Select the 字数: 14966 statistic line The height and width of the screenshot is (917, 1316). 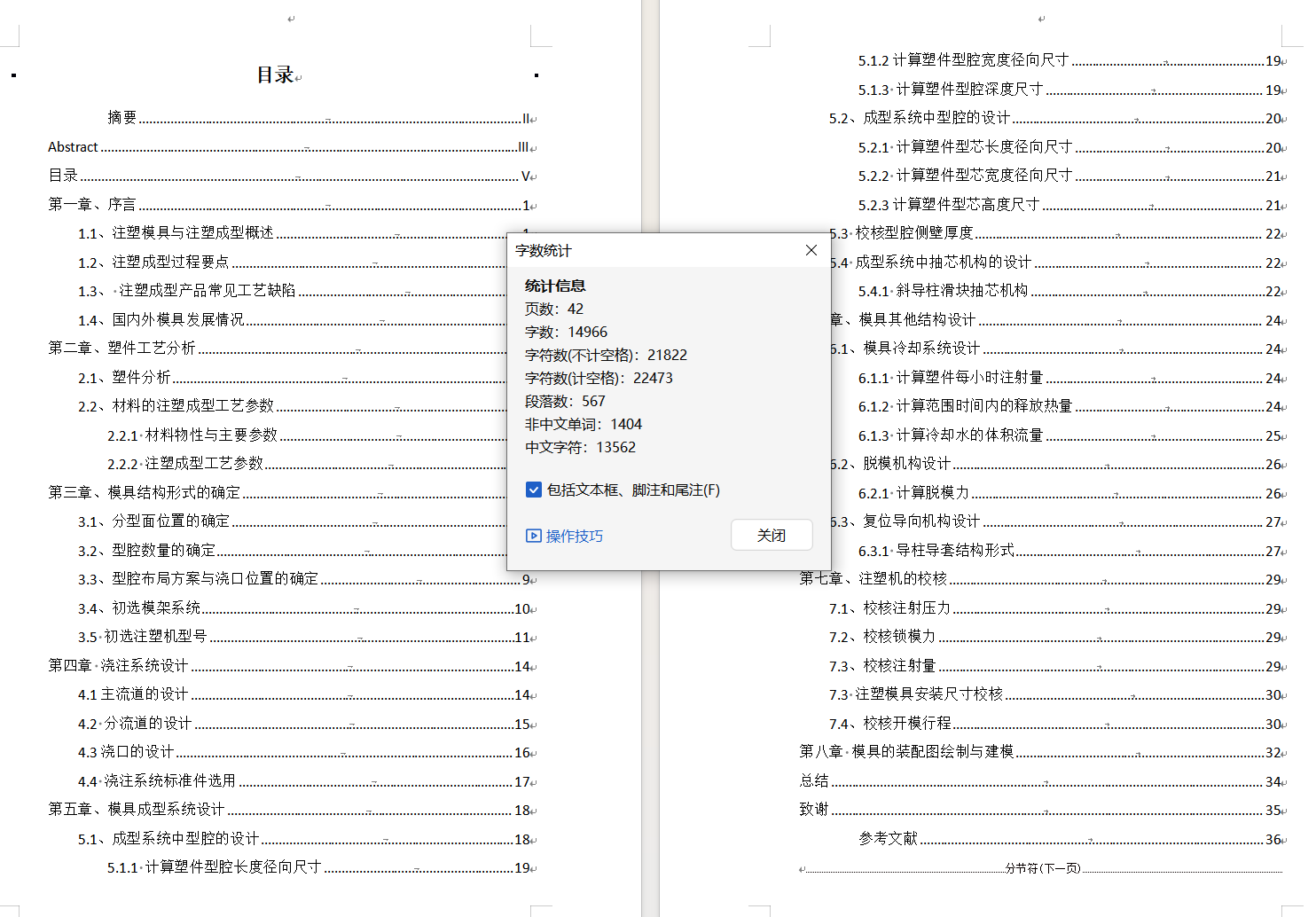(566, 332)
